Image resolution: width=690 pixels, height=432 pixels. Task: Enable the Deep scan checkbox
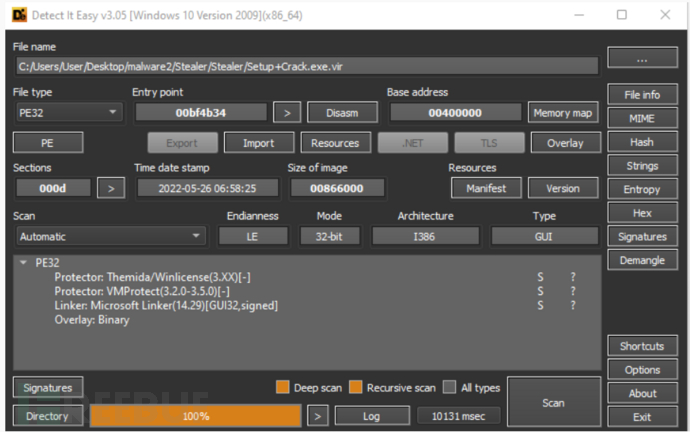[x=283, y=387]
